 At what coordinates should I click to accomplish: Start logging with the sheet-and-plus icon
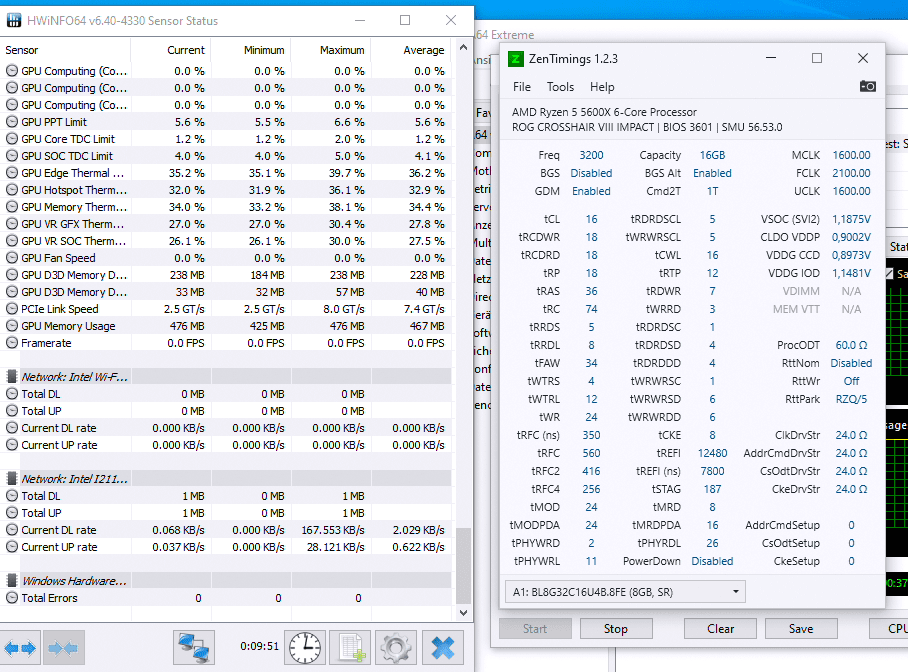pyautogui.click(x=350, y=647)
